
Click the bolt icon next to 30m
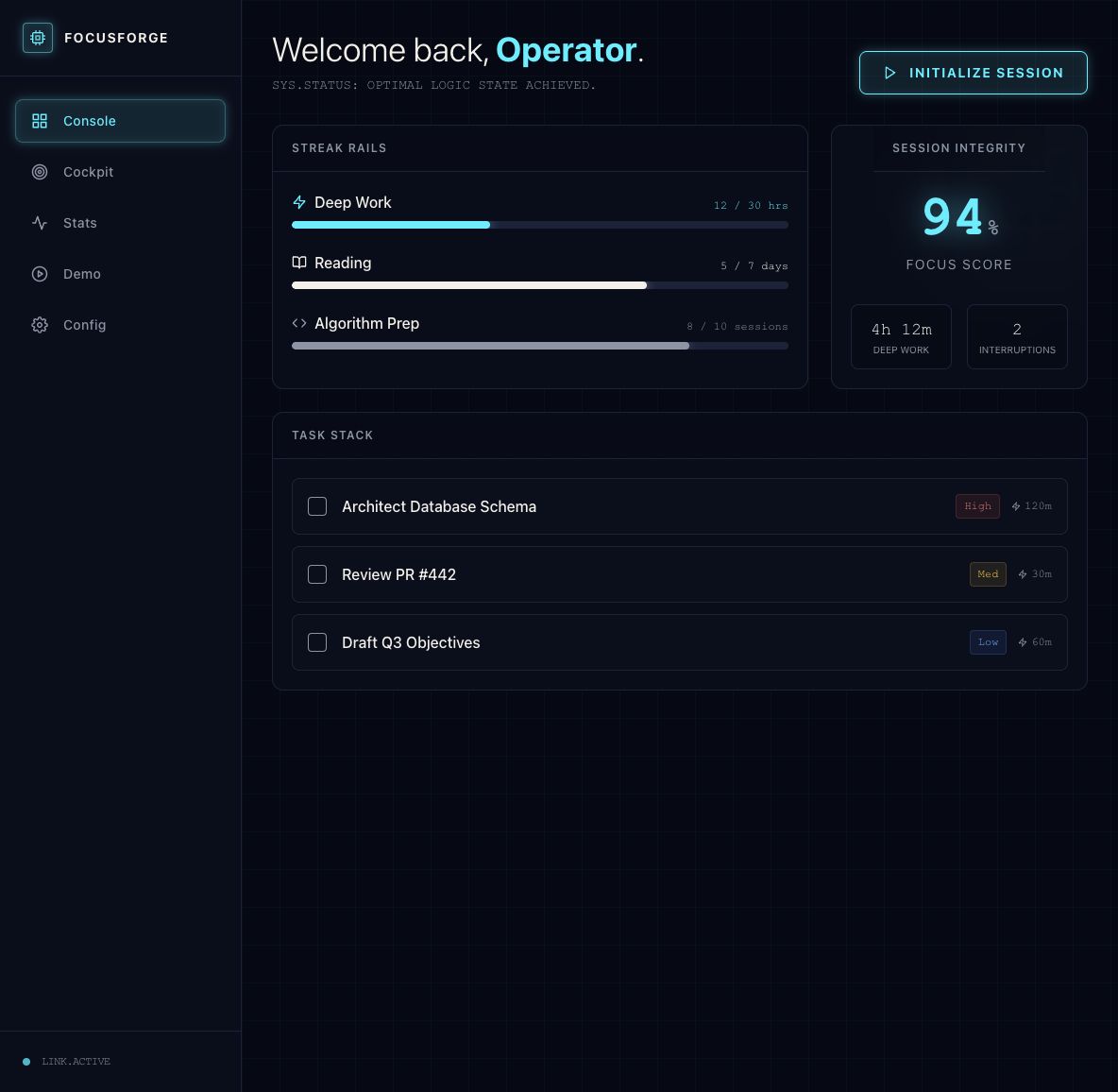click(x=1023, y=574)
